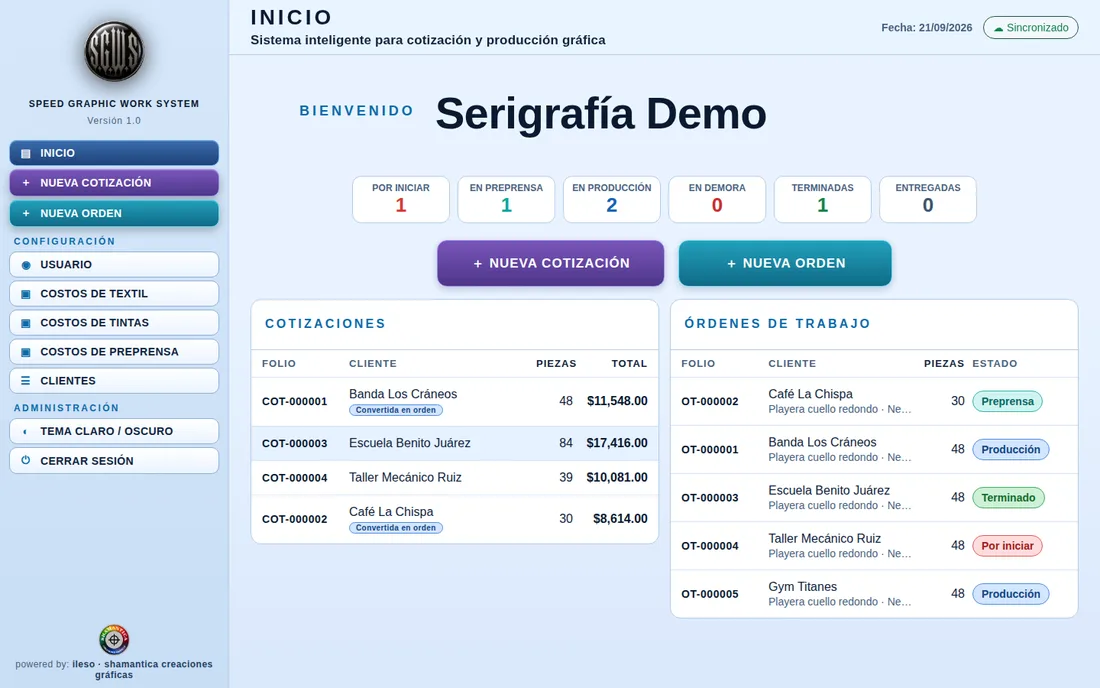Open quotation COT-000003

455,443
